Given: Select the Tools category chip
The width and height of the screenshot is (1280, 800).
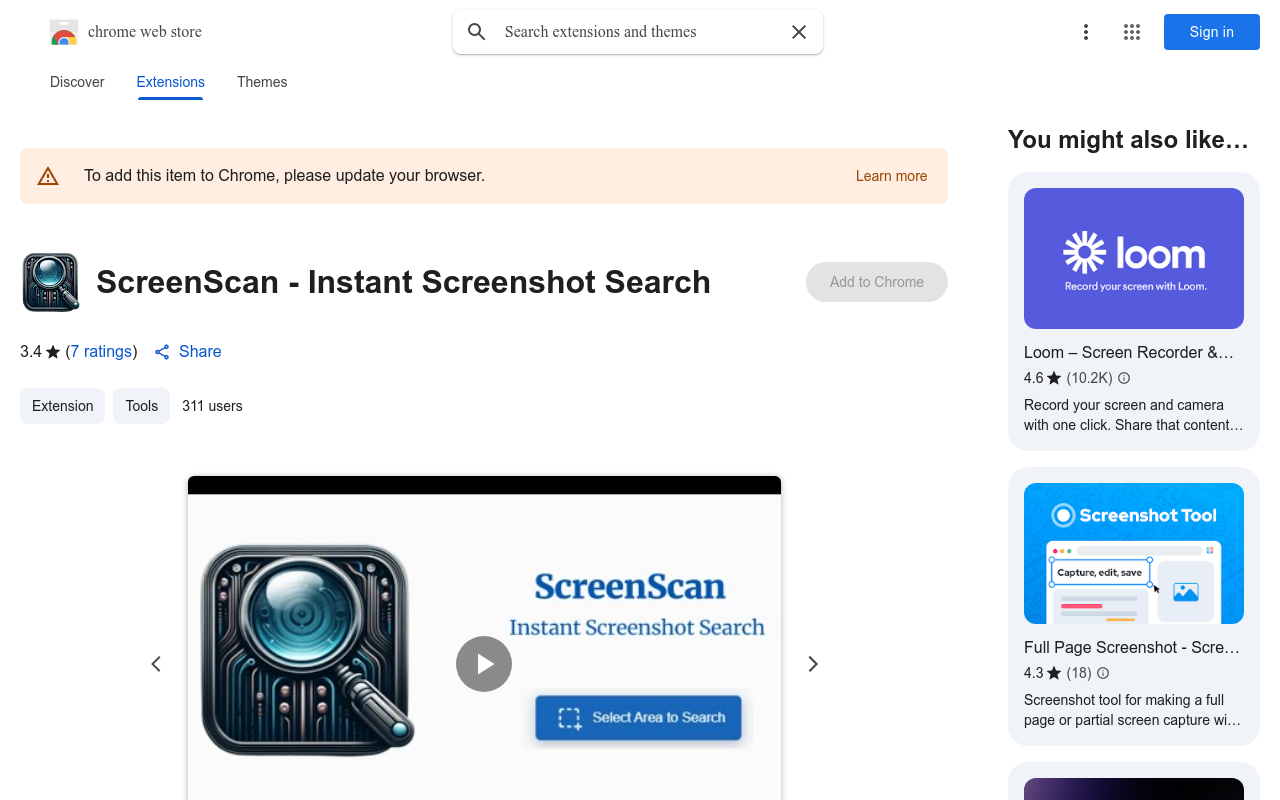Looking at the screenshot, I should click(141, 406).
